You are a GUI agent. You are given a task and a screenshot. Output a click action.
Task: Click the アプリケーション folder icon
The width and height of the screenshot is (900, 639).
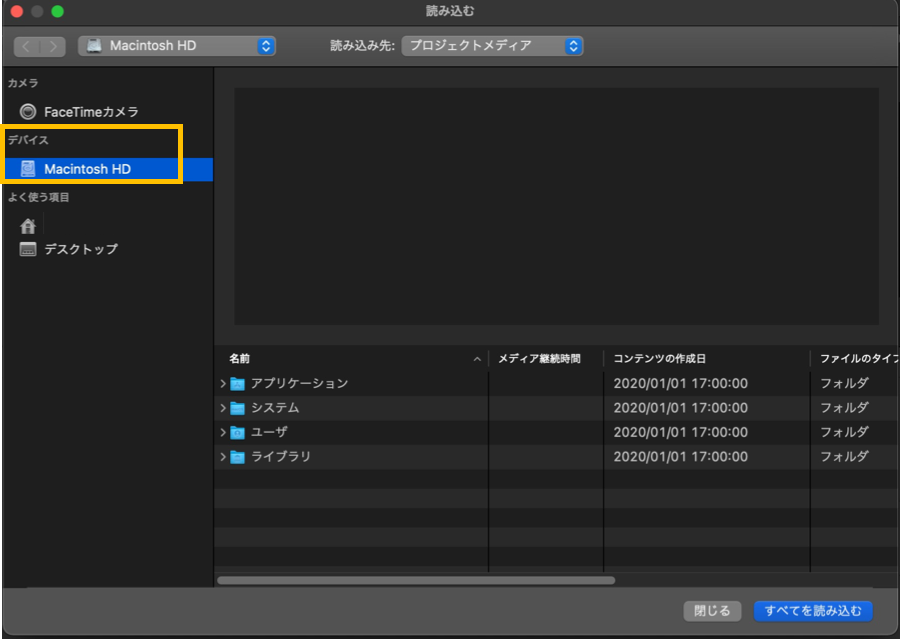tap(237, 384)
